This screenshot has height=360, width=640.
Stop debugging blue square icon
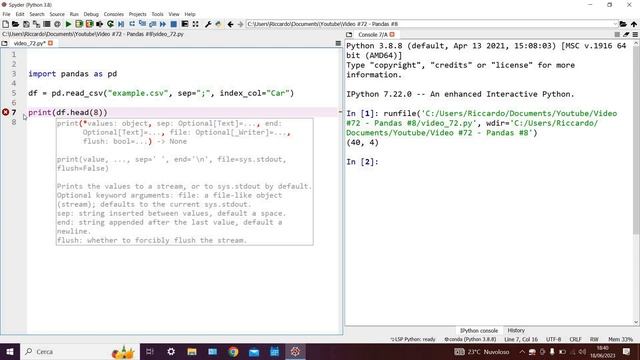pyautogui.click(x=173, y=24)
